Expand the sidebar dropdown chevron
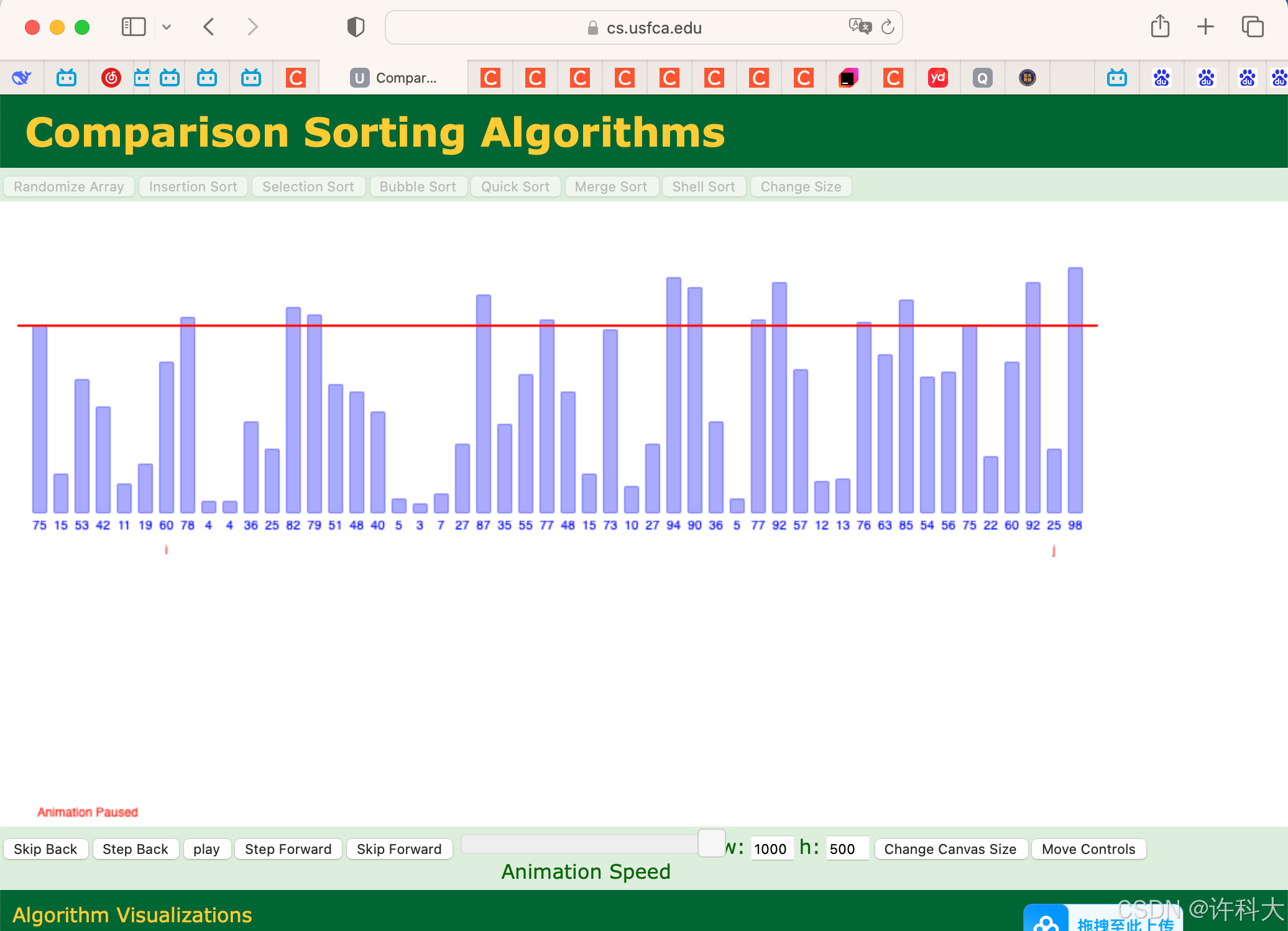This screenshot has width=1288, height=931. pos(167,27)
